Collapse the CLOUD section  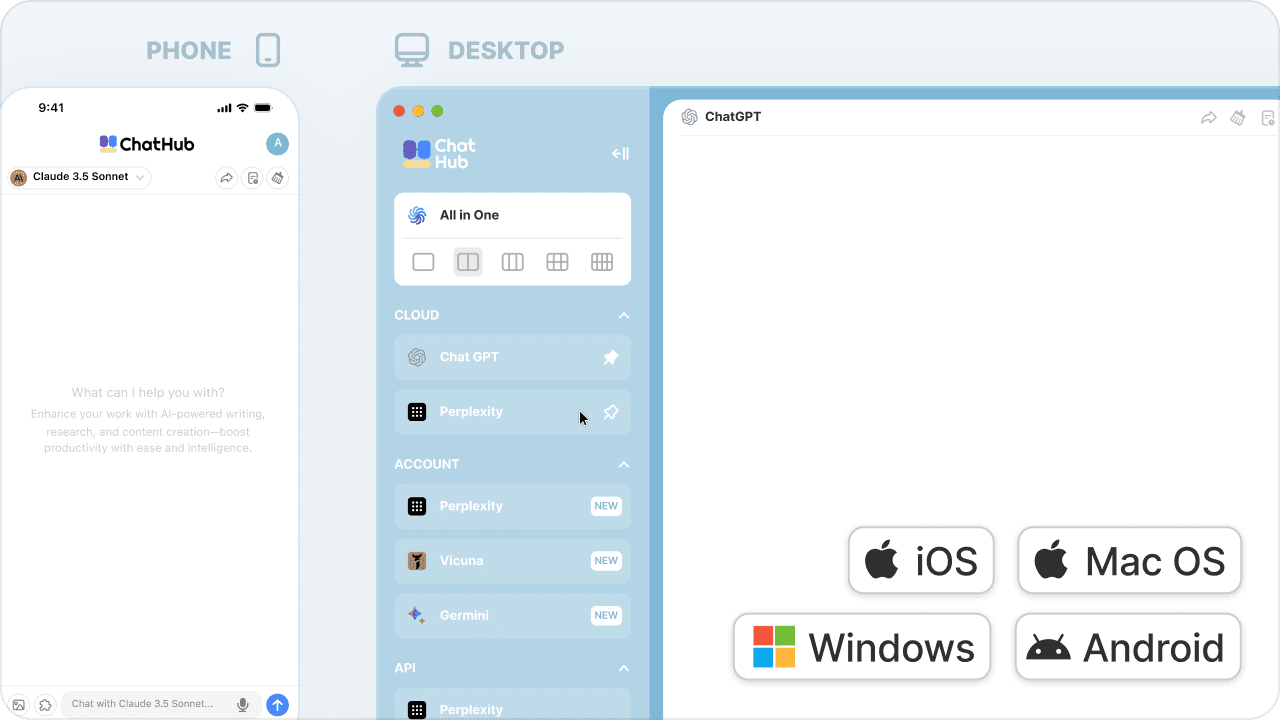tap(623, 315)
